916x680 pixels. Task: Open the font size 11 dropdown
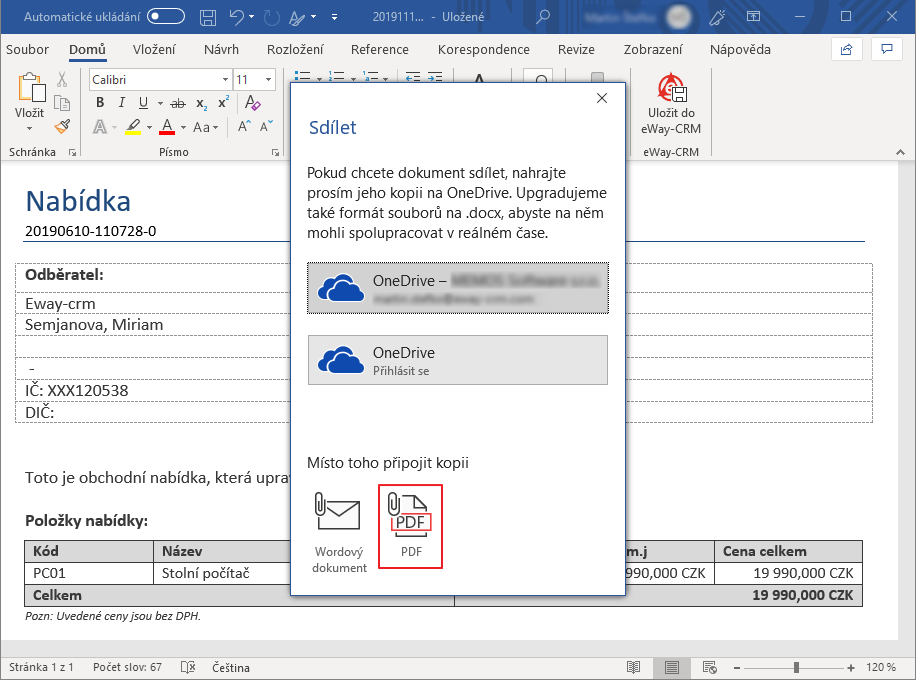click(x=268, y=79)
